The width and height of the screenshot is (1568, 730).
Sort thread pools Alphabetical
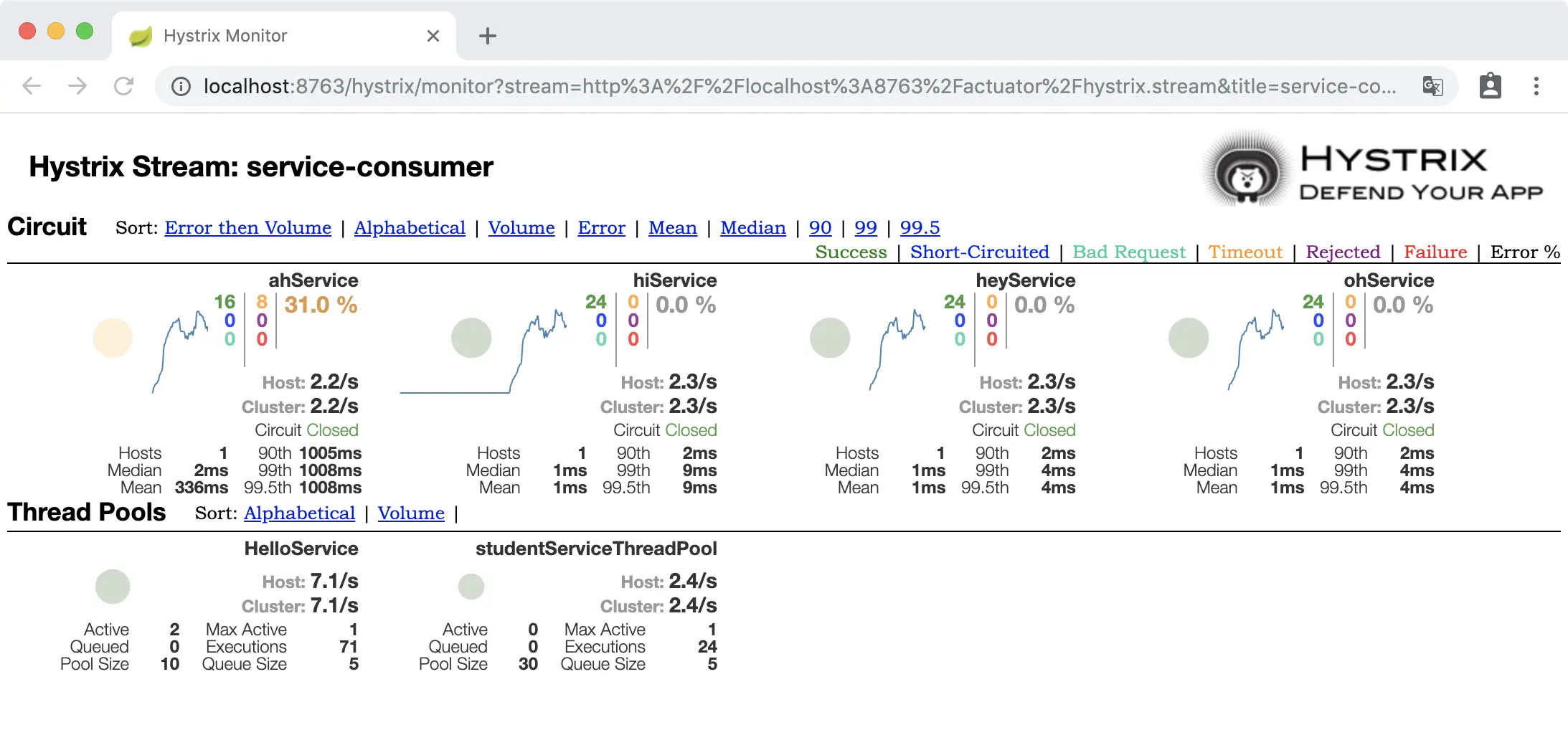point(299,513)
